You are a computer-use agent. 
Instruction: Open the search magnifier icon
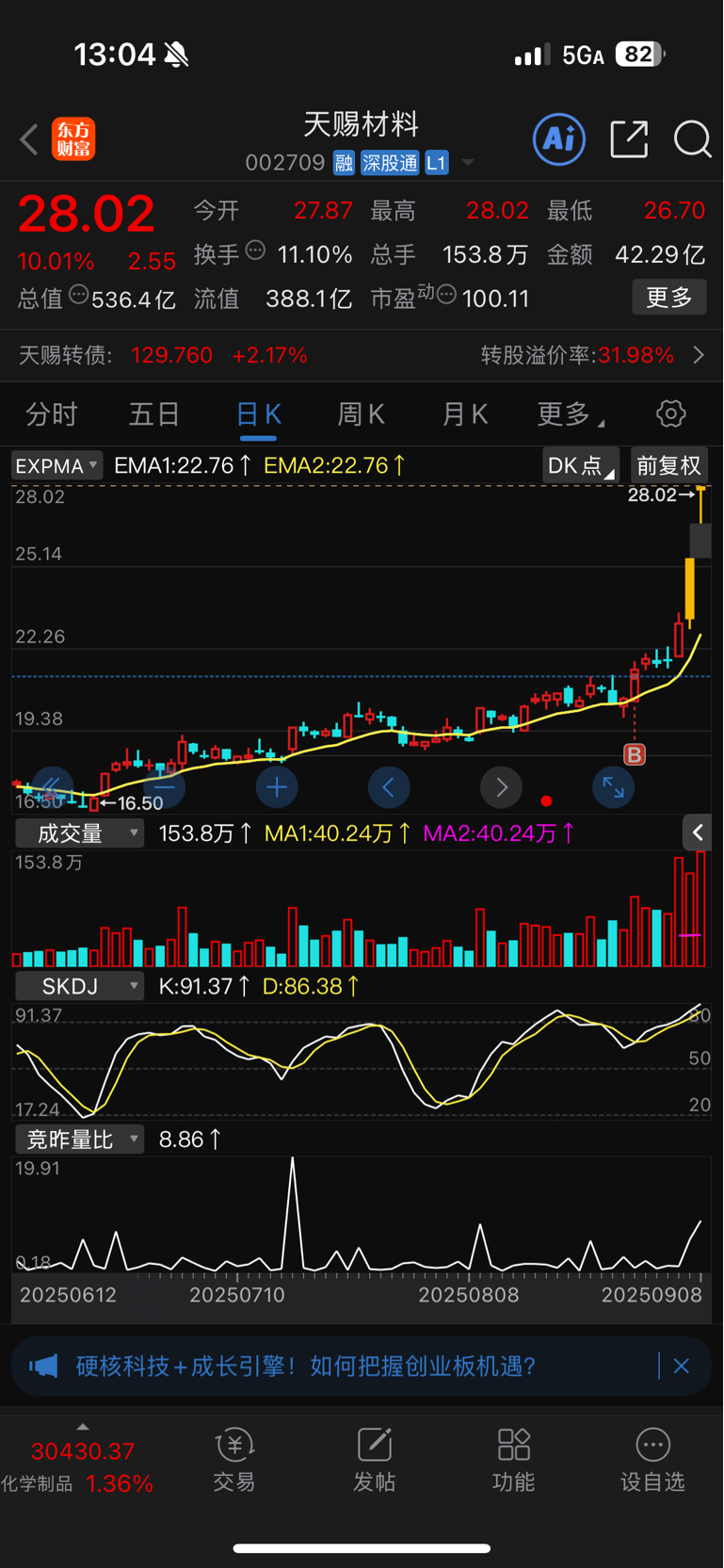point(692,139)
